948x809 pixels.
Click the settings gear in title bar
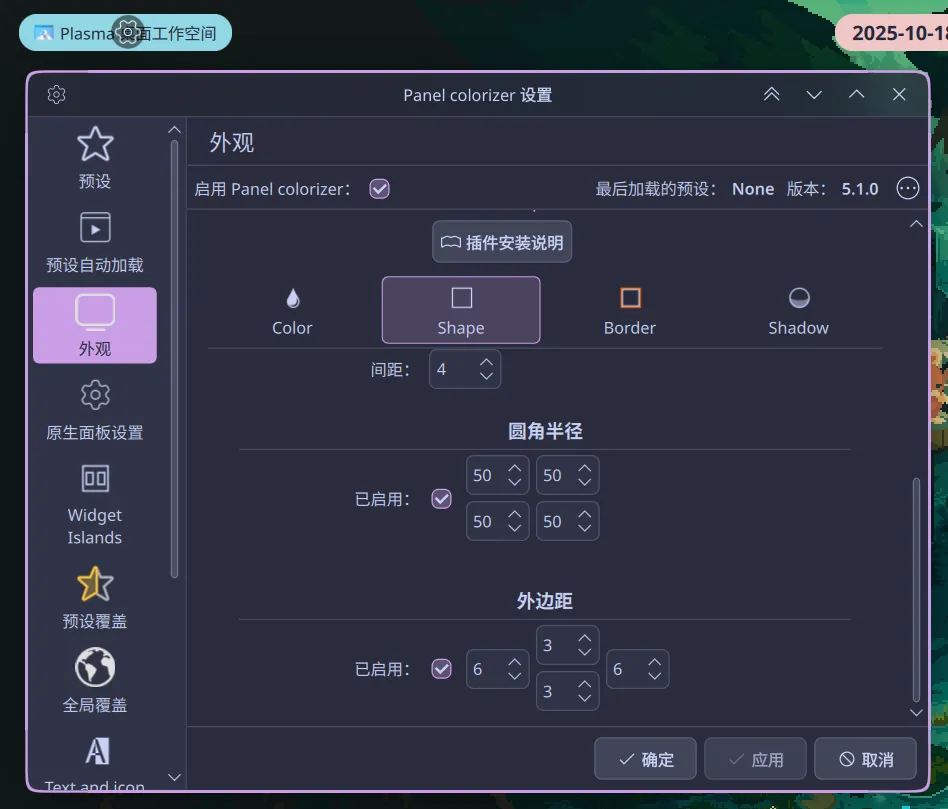(57, 95)
